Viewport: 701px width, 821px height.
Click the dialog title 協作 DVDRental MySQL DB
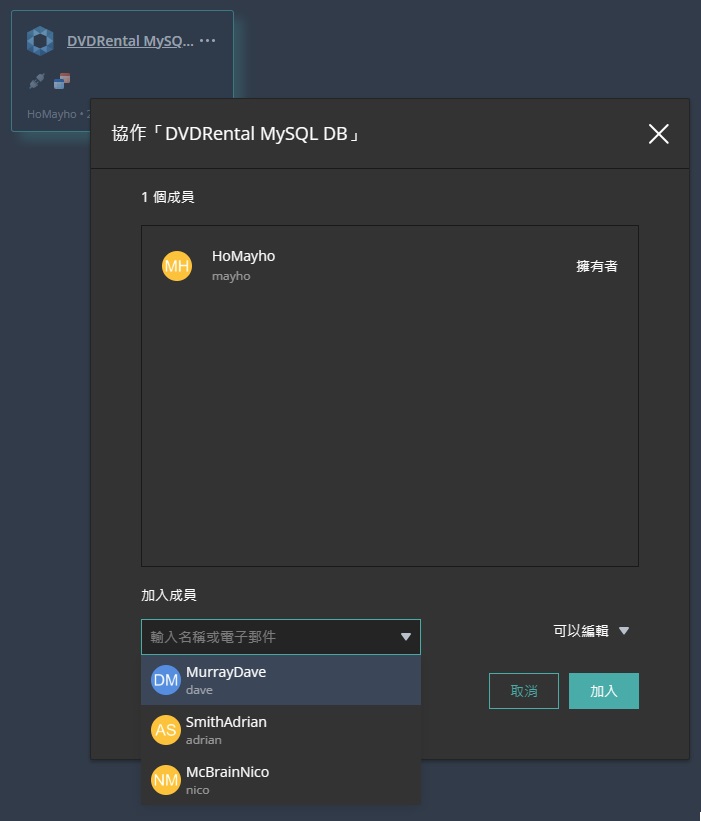coord(236,134)
